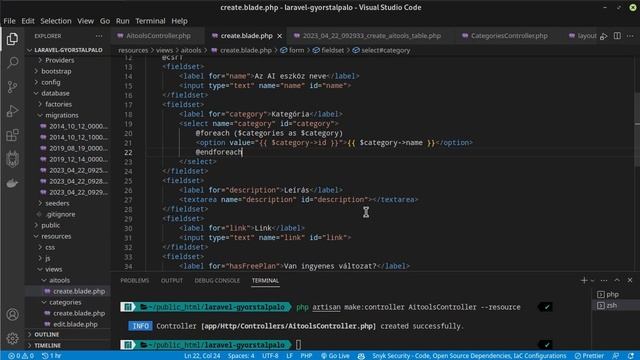This screenshot has height=360, width=640.
Task: Click the fieldset breadcrumb segment
Action: point(328,50)
